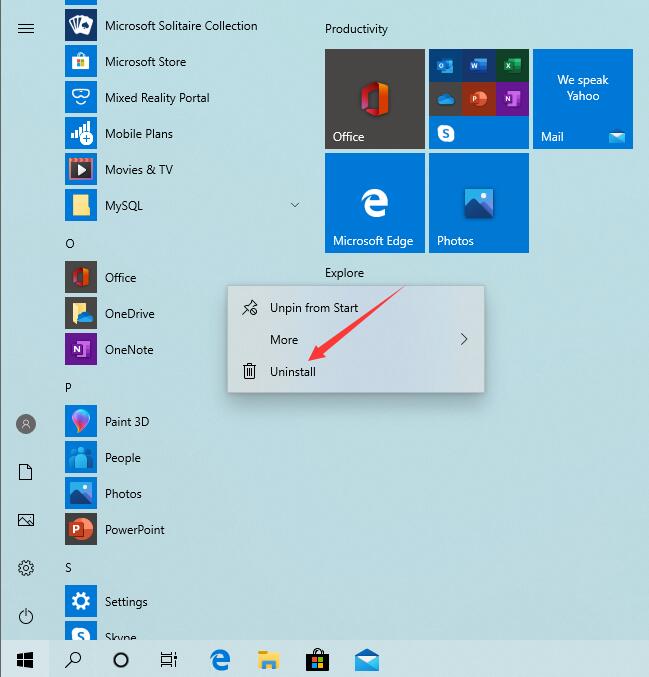Open the Mail live tile

pyautogui.click(x=583, y=99)
